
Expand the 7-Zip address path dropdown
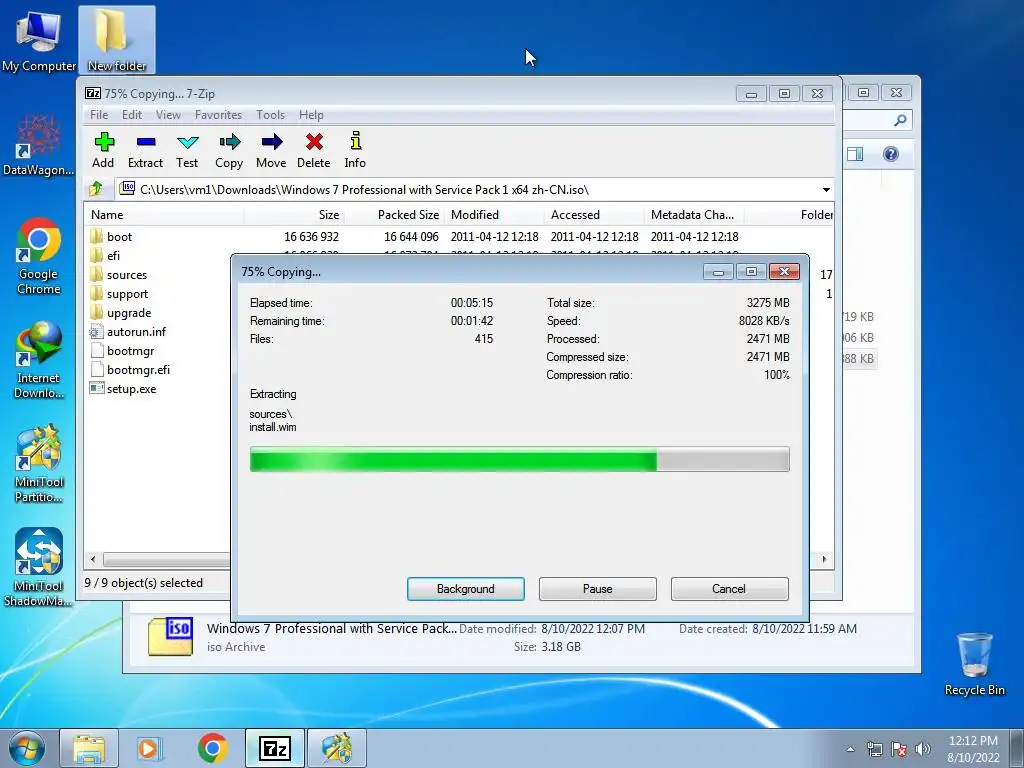[x=826, y=190]
